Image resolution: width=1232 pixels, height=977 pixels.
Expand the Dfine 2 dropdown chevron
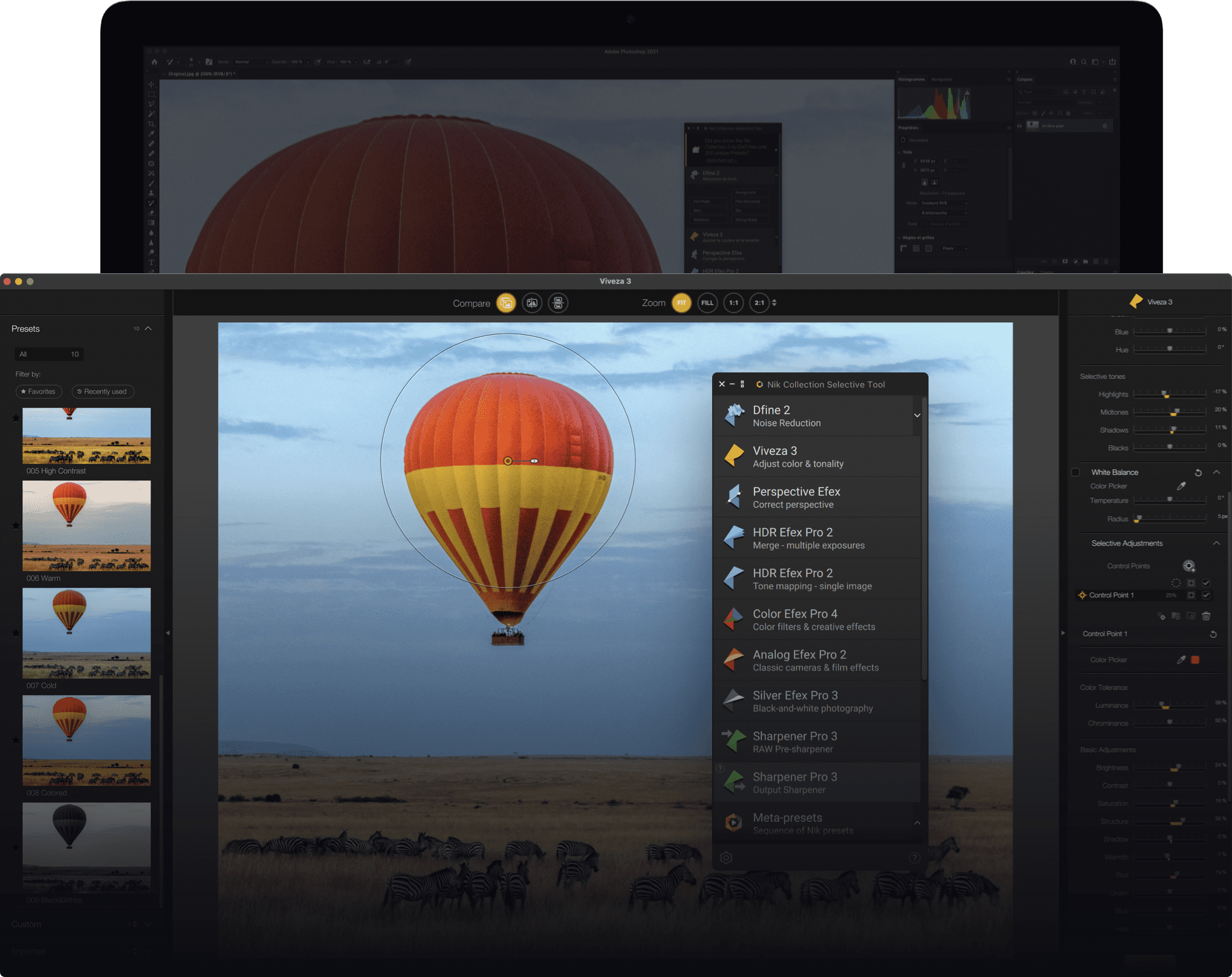point(917,415)
